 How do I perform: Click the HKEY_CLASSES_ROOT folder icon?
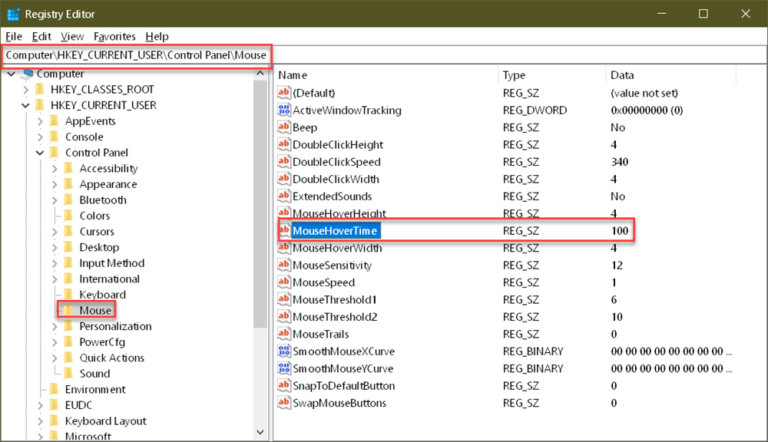[x=40, y=89]
